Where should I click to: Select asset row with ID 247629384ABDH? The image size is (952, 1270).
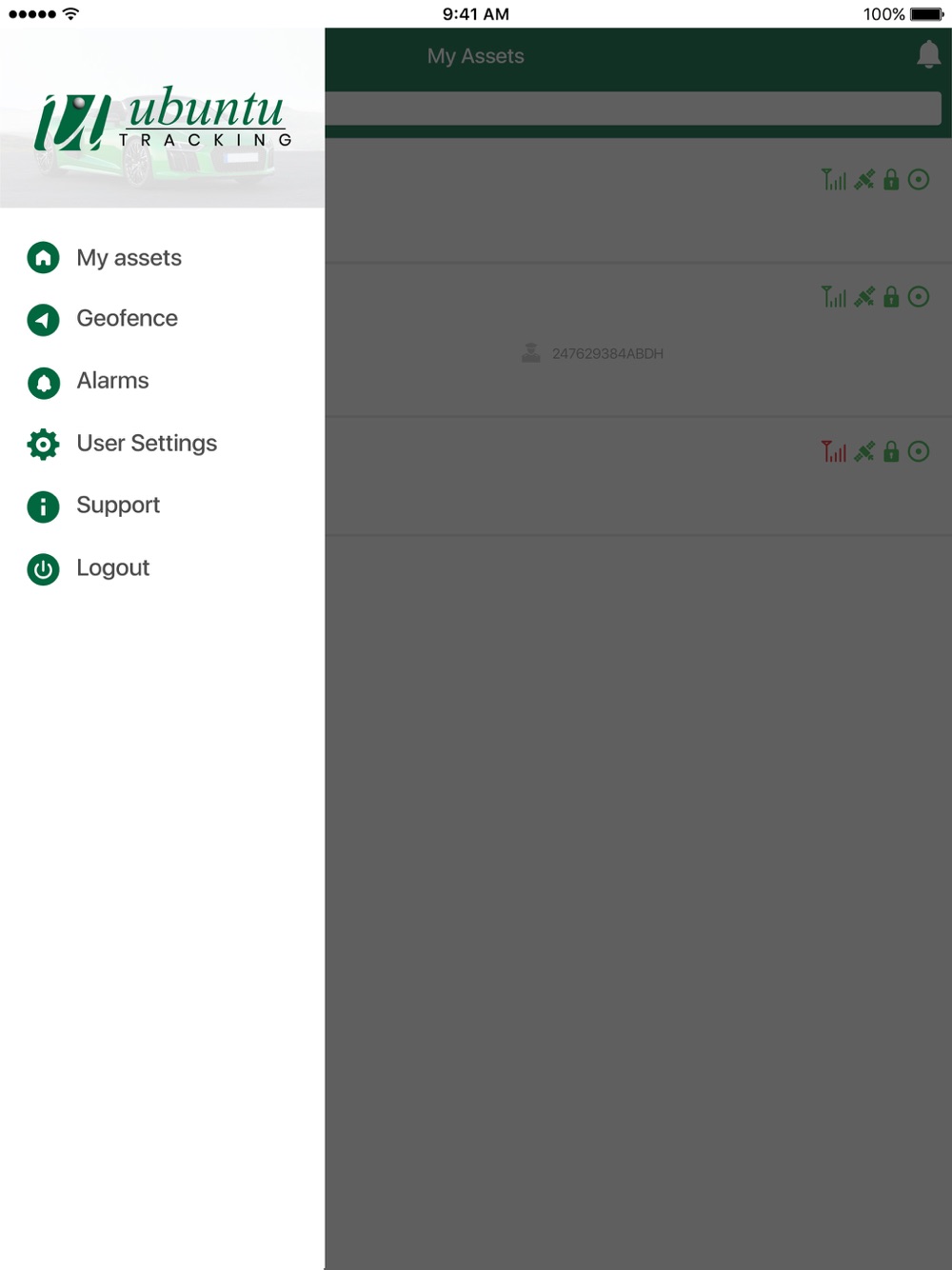click(x=638, y=340)
